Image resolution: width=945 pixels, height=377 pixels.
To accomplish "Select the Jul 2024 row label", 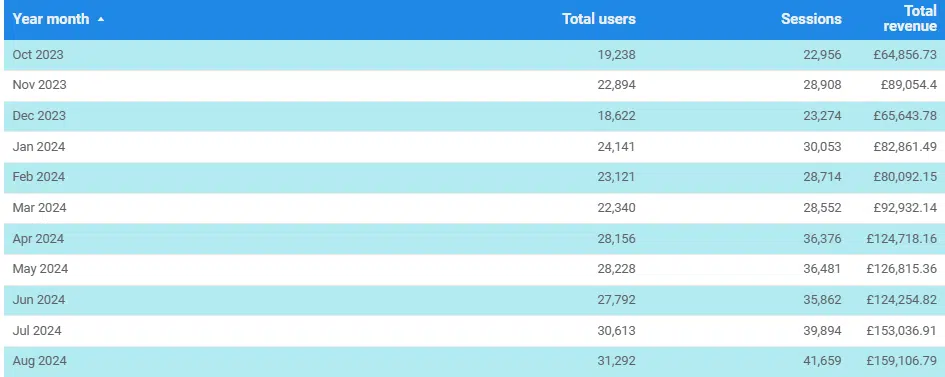I will 37,331.
